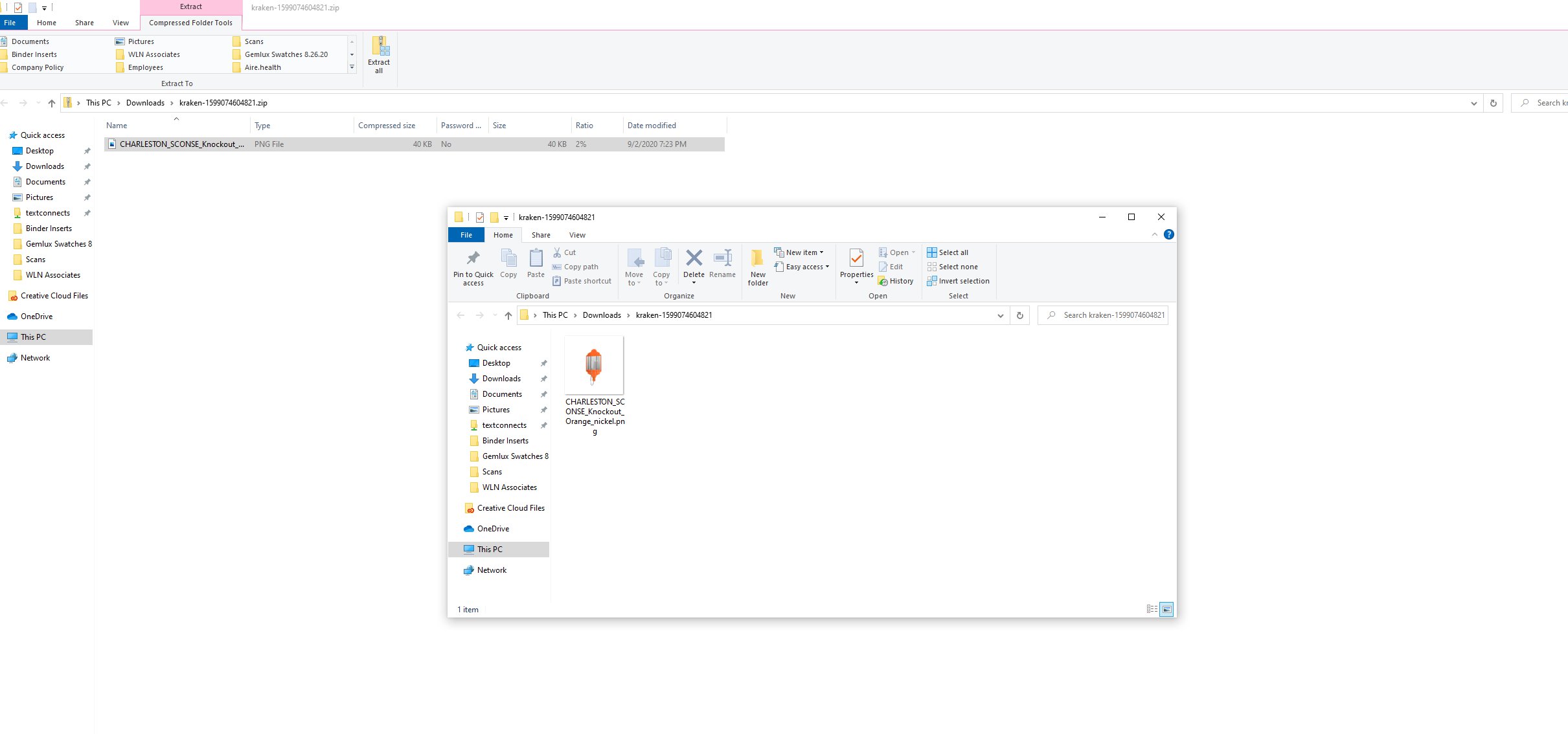
Task: Switch to details view toggle in status bar
Action: tap(1152, 609)
